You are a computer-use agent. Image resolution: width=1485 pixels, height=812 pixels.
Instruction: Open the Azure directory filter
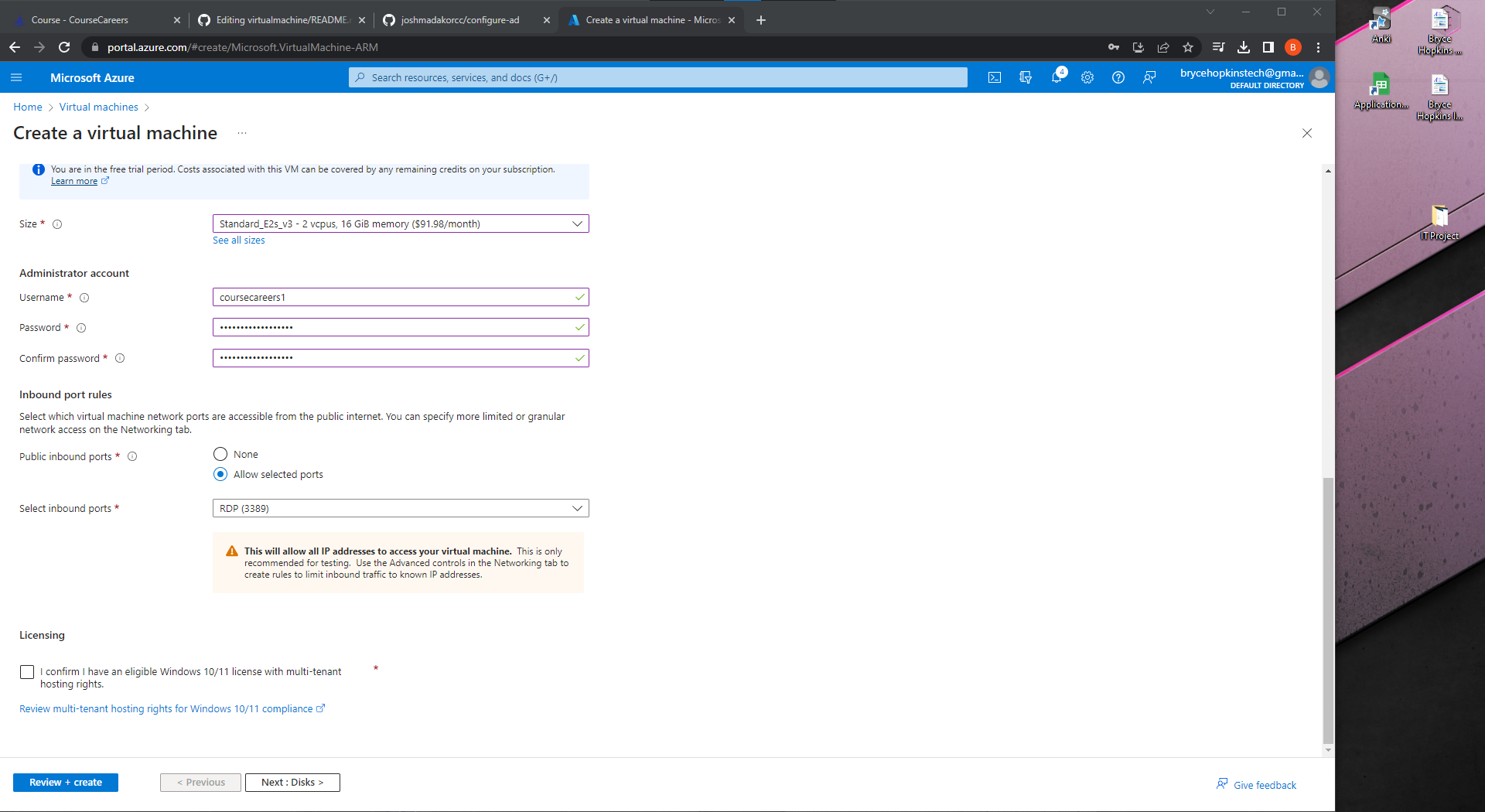point(1026,77)
